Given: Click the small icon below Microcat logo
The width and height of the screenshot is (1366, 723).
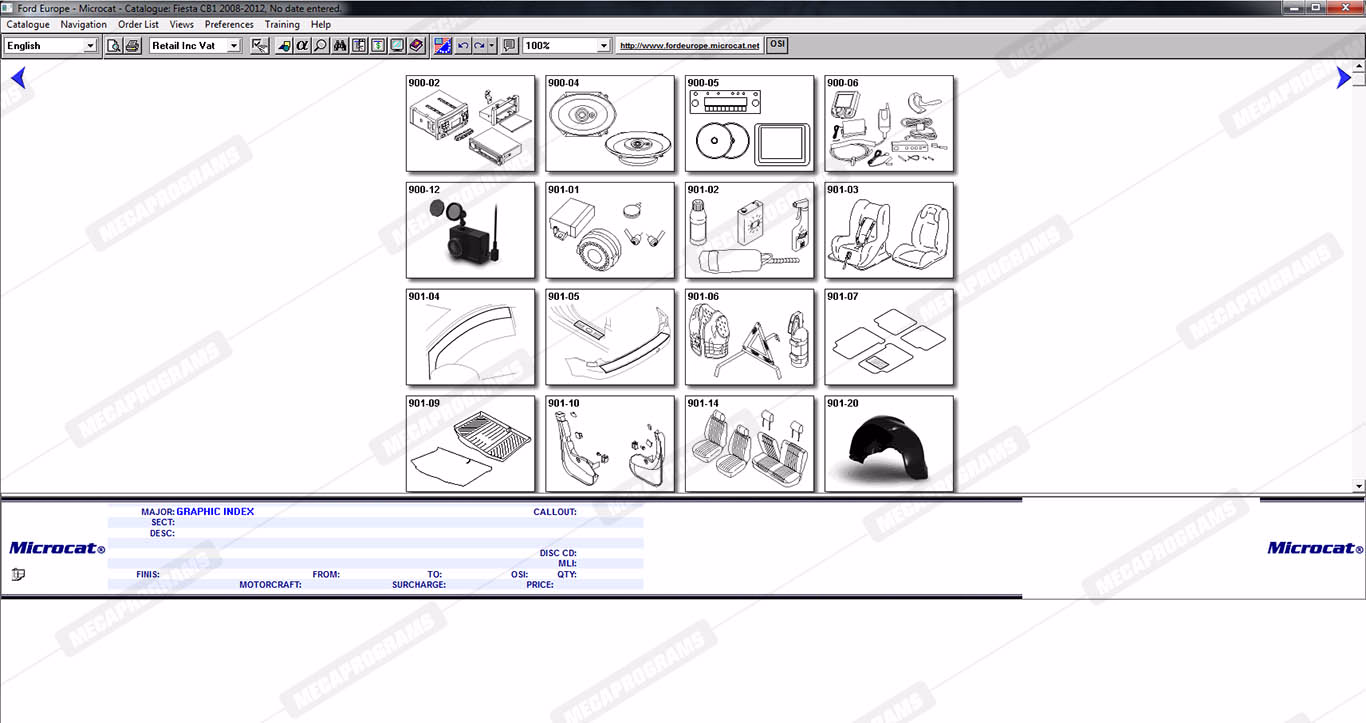Looking at the screenshot, I should tap(18, 574).
